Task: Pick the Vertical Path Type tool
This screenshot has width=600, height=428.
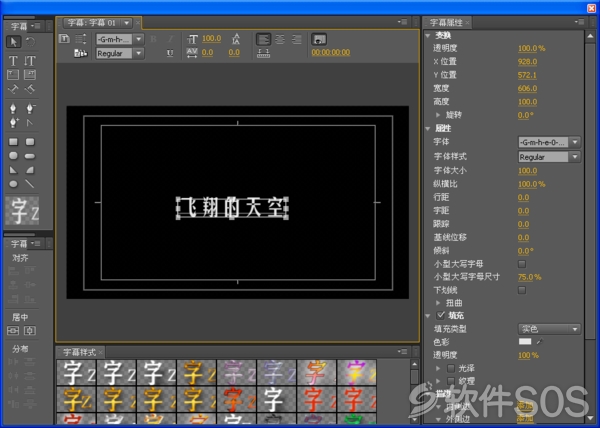Action: tap(30, 89)
